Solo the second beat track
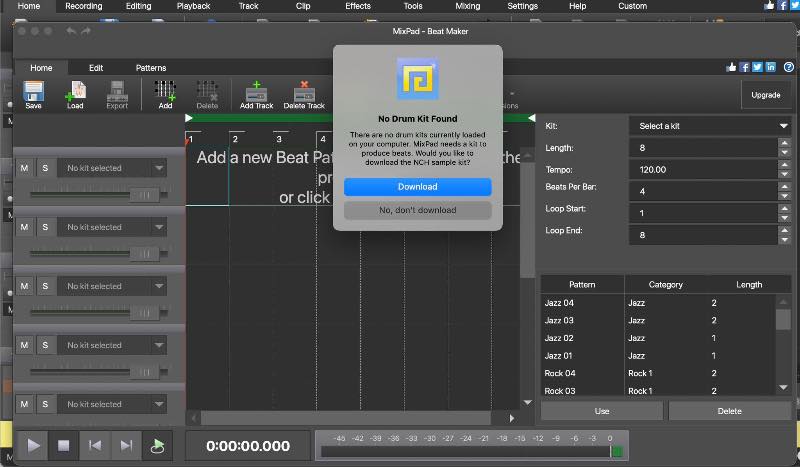This screenshot has width=800, height=467. (x=44, y=227)
